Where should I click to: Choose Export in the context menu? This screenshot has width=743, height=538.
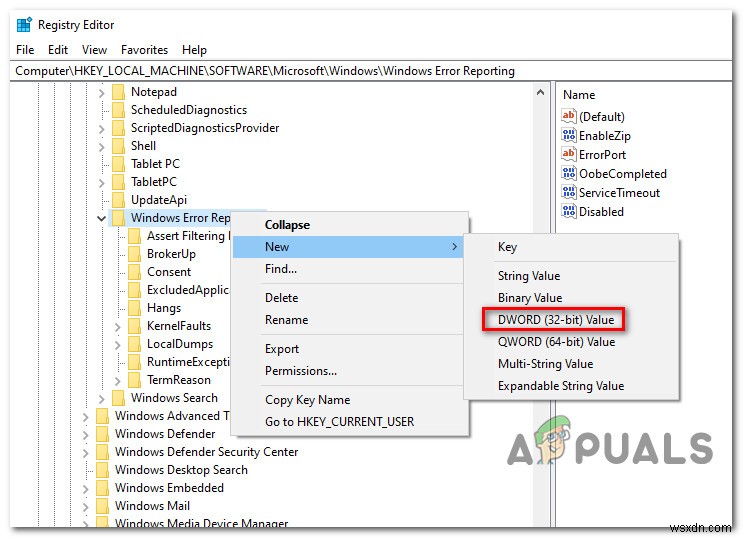(350, 349)
